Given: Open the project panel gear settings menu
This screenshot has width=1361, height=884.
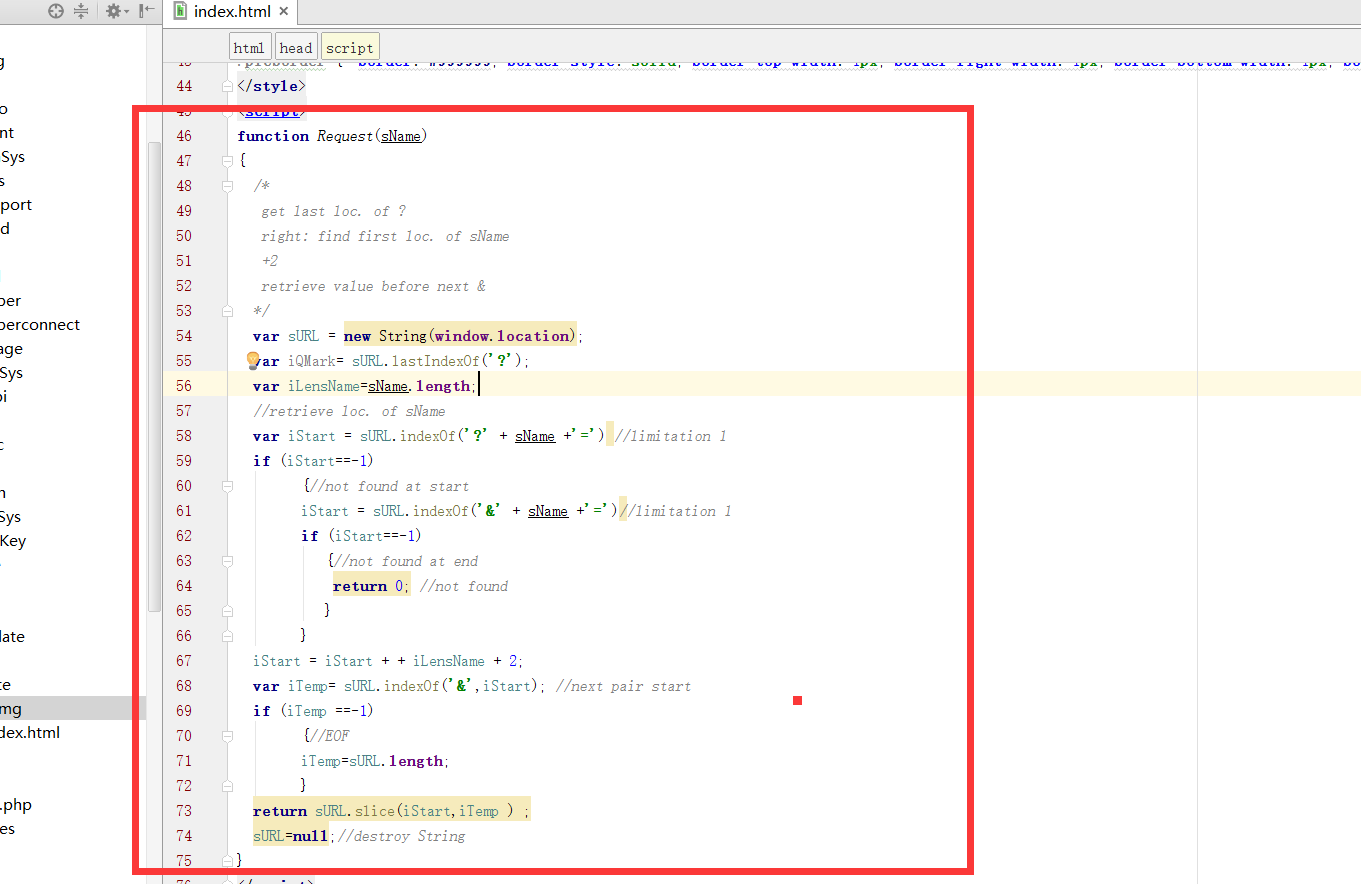Looking at the screenshot, I should 115,11.
